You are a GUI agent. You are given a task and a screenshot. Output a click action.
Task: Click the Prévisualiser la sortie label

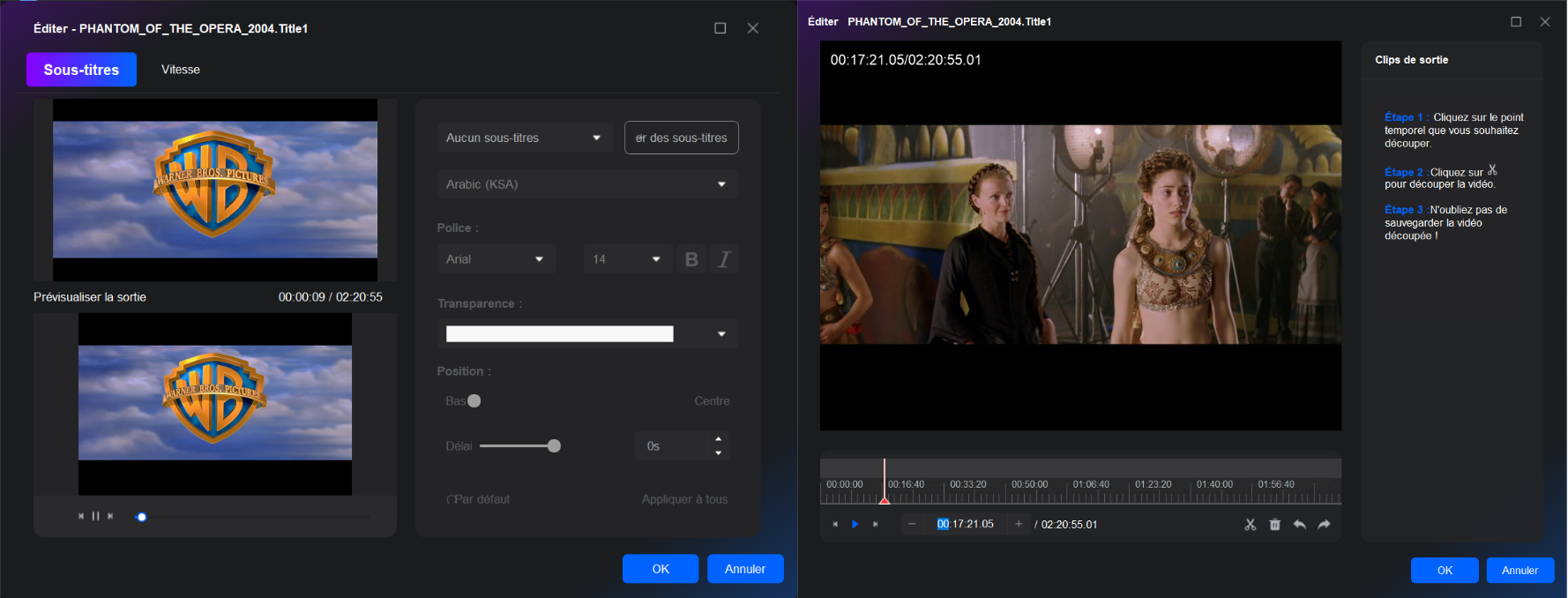[x=90, y=297]
